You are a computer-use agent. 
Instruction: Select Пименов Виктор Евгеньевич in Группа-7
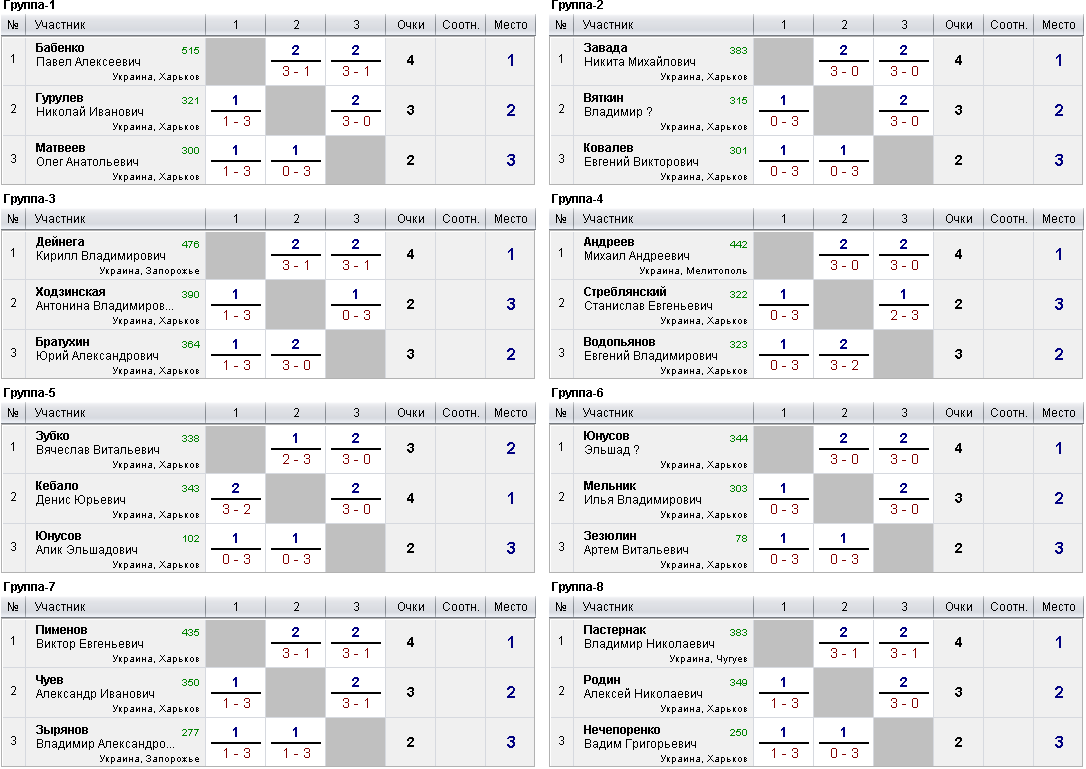tap(89, 637)
